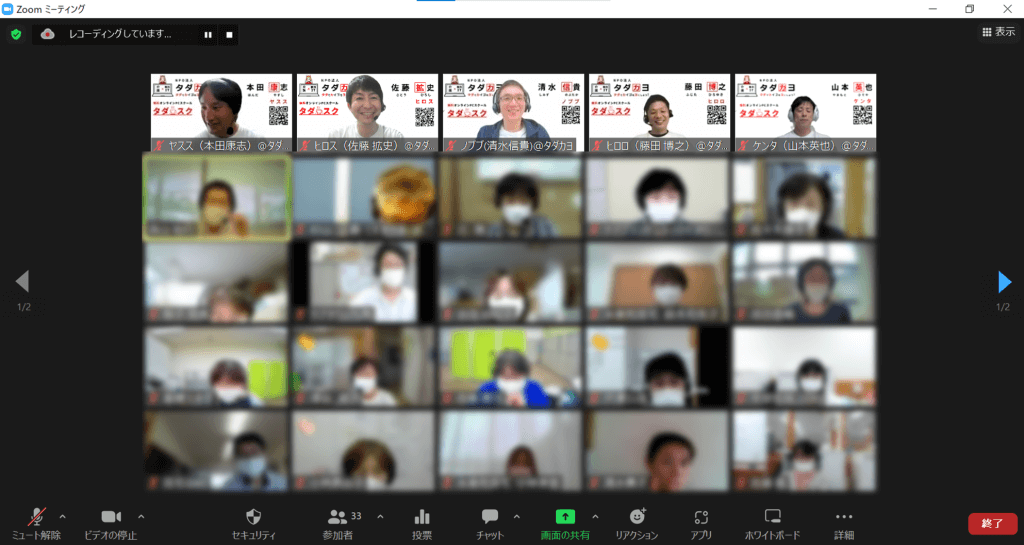1024x545 pixels.
Task: Open the More (詳細) menu
Action: coord(844,523)
